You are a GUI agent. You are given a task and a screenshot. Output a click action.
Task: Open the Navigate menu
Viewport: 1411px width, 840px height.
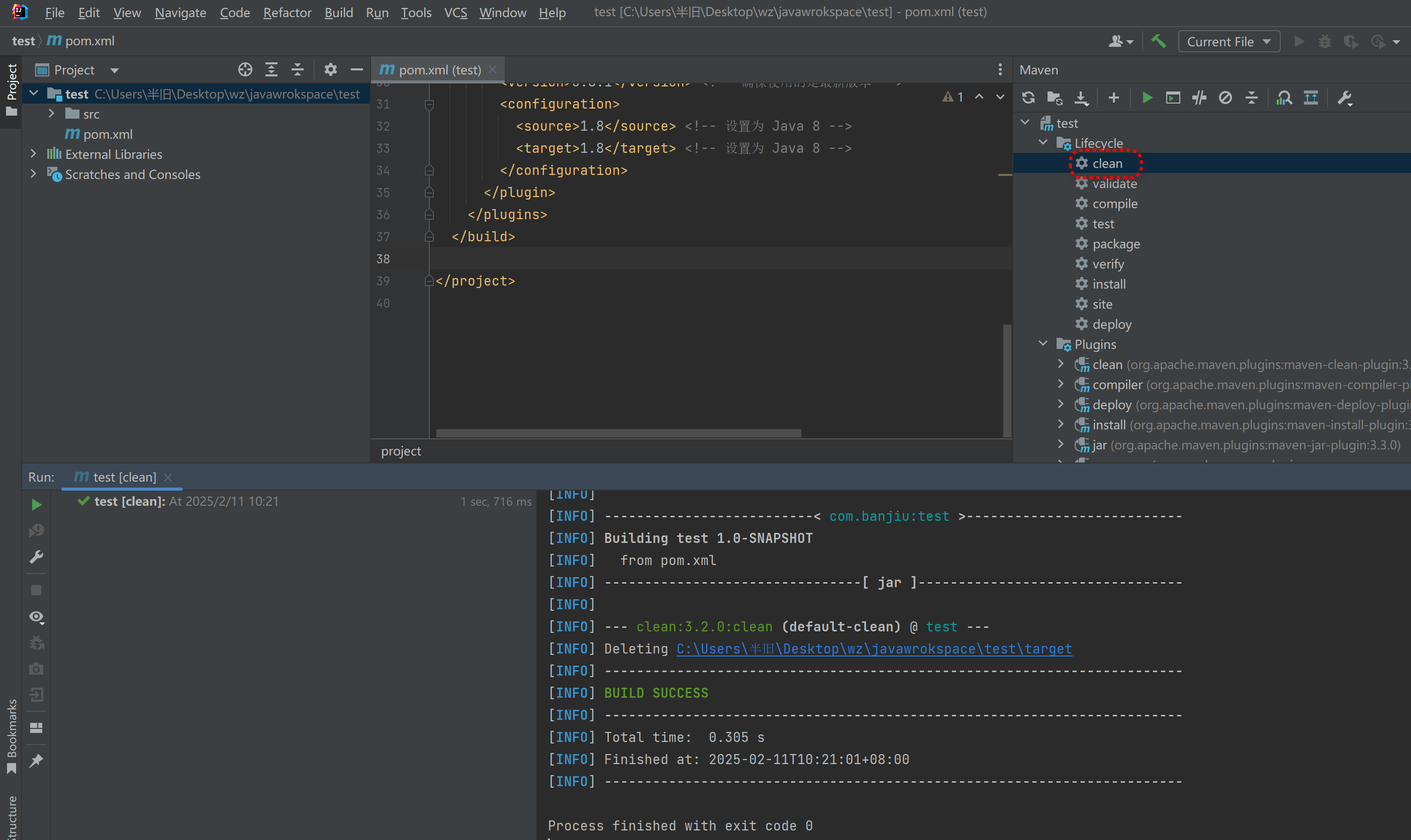pyautogui.click(x=180, y=13)
